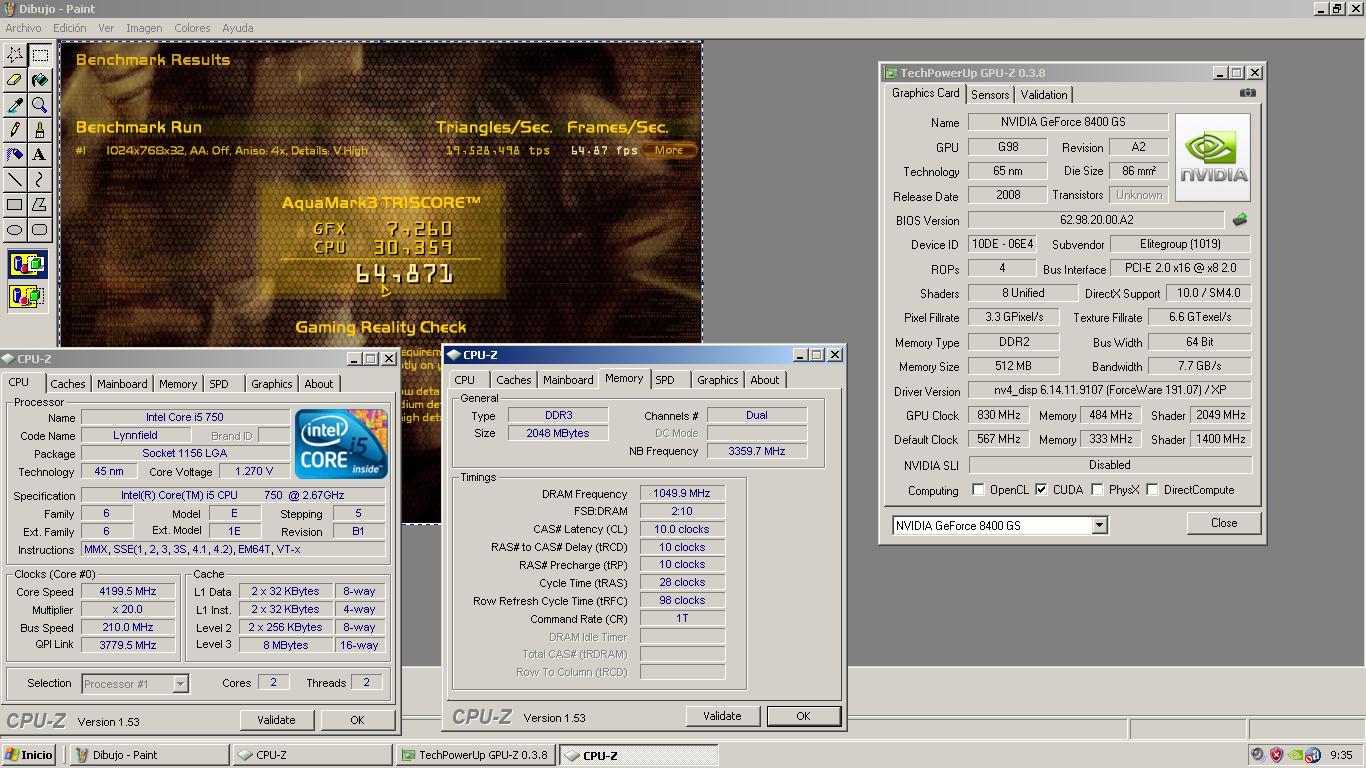Click the 9:35 system clock
The image size is (1366, 768).
(1341, 755)
